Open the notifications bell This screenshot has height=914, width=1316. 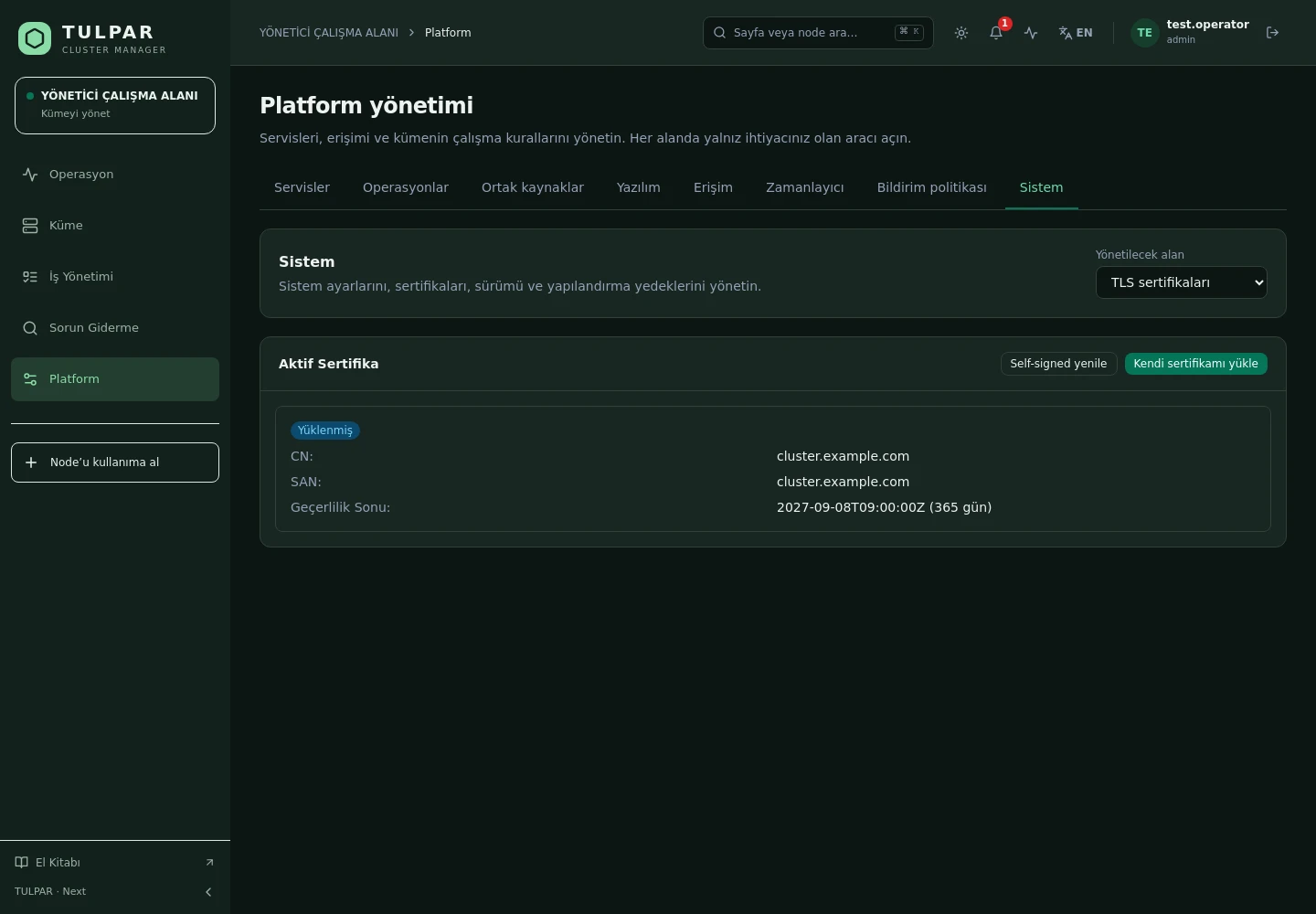point(996,33)
